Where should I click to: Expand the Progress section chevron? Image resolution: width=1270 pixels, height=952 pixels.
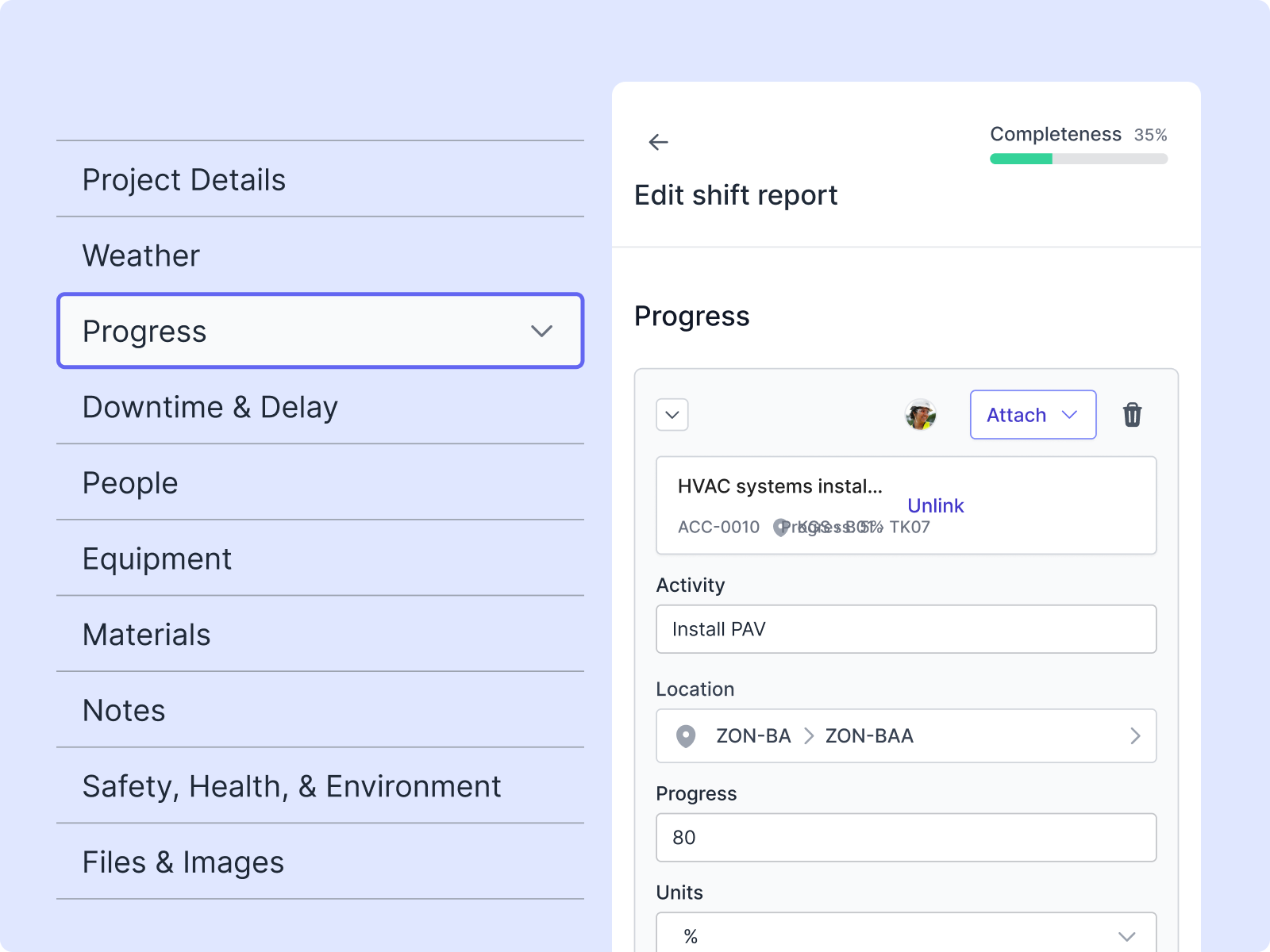541,331
